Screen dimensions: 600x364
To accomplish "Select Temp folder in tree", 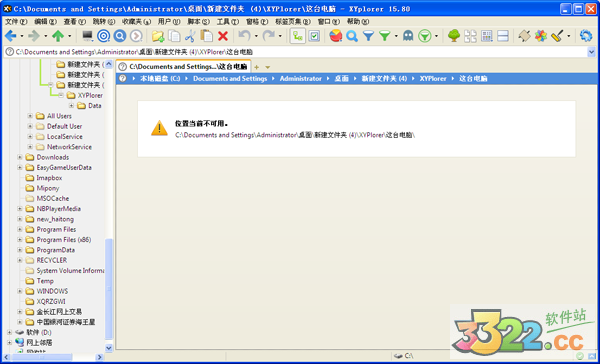I will coord(45,281).
